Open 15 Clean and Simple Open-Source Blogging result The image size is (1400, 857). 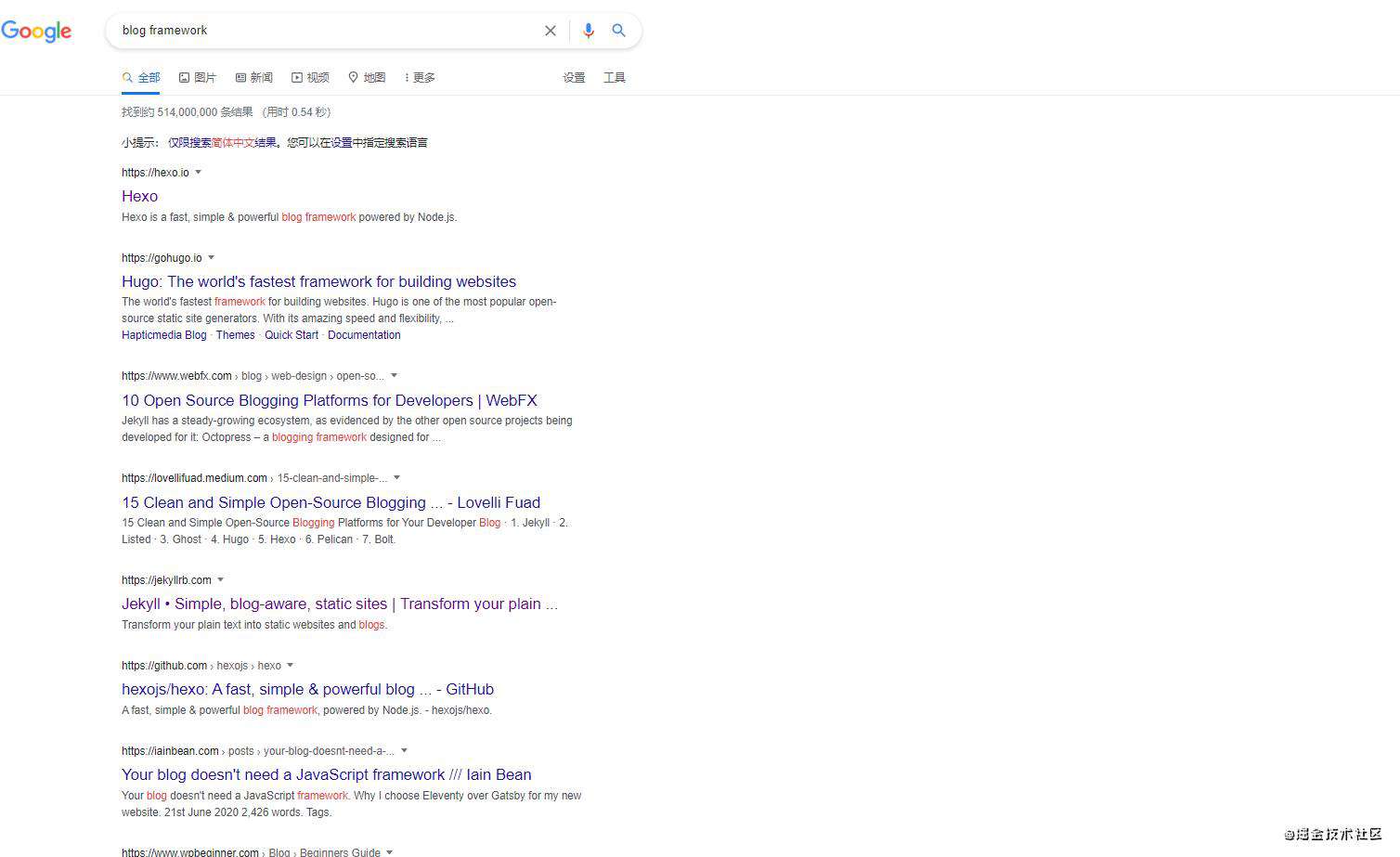[x=331, y=502]
